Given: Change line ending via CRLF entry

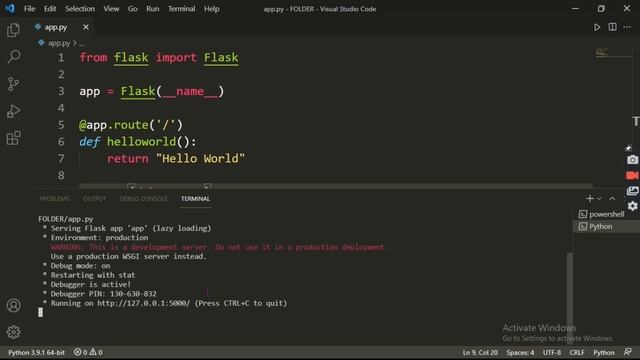Looking at the screenshot, I should click(577, 352).
